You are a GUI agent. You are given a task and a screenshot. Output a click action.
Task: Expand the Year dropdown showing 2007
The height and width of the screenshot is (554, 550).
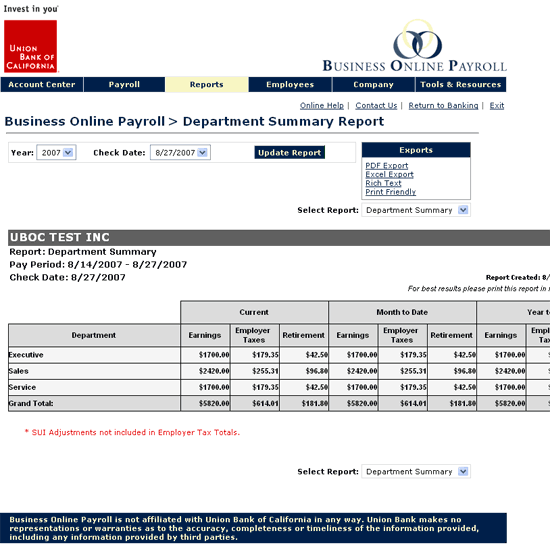[56, 153]
